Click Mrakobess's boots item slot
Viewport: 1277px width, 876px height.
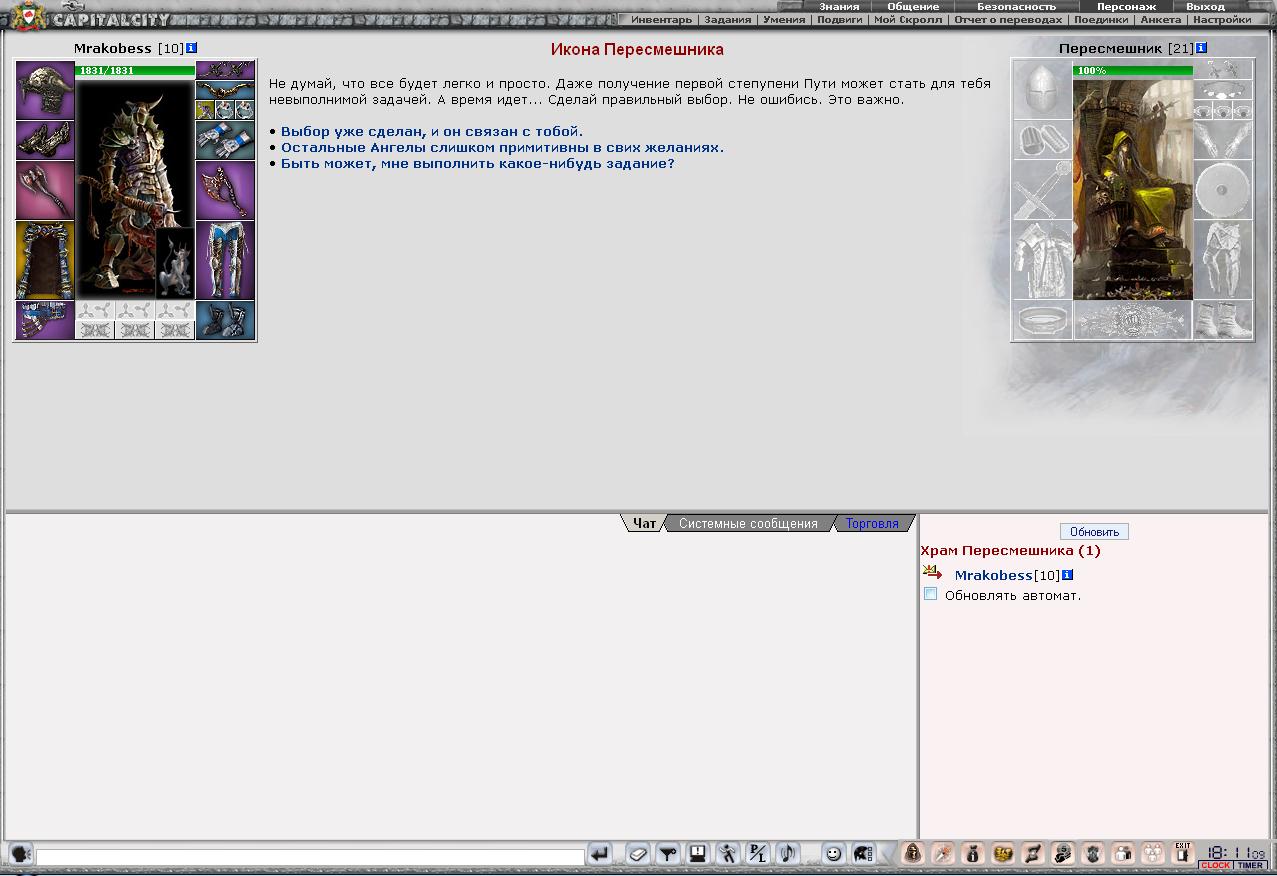tap(225, 320)
